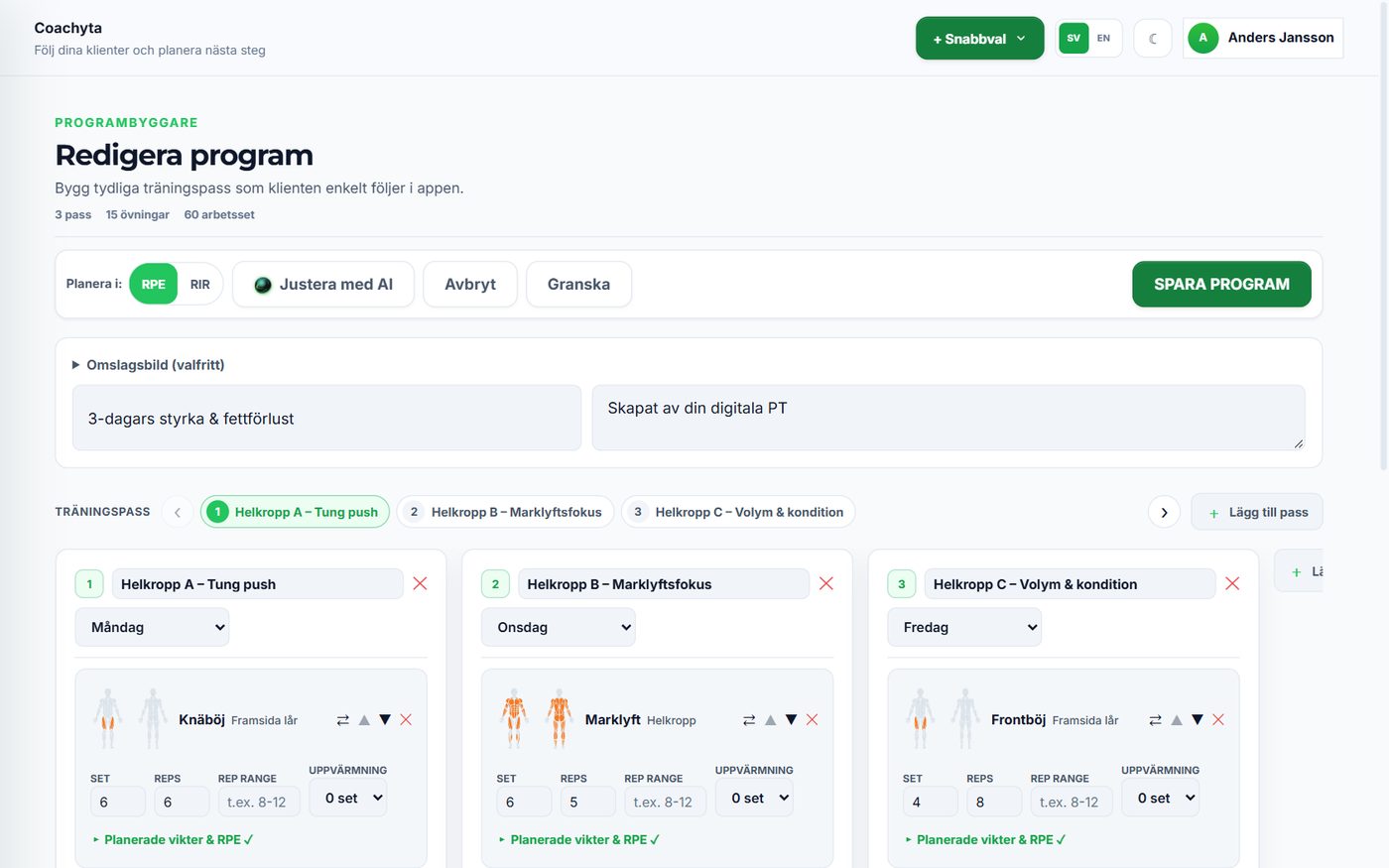This screenshot has height=868, width=1389.
Task: Expand Planerade vikter & RPE for Marklyft
Action: click(579, 839)
